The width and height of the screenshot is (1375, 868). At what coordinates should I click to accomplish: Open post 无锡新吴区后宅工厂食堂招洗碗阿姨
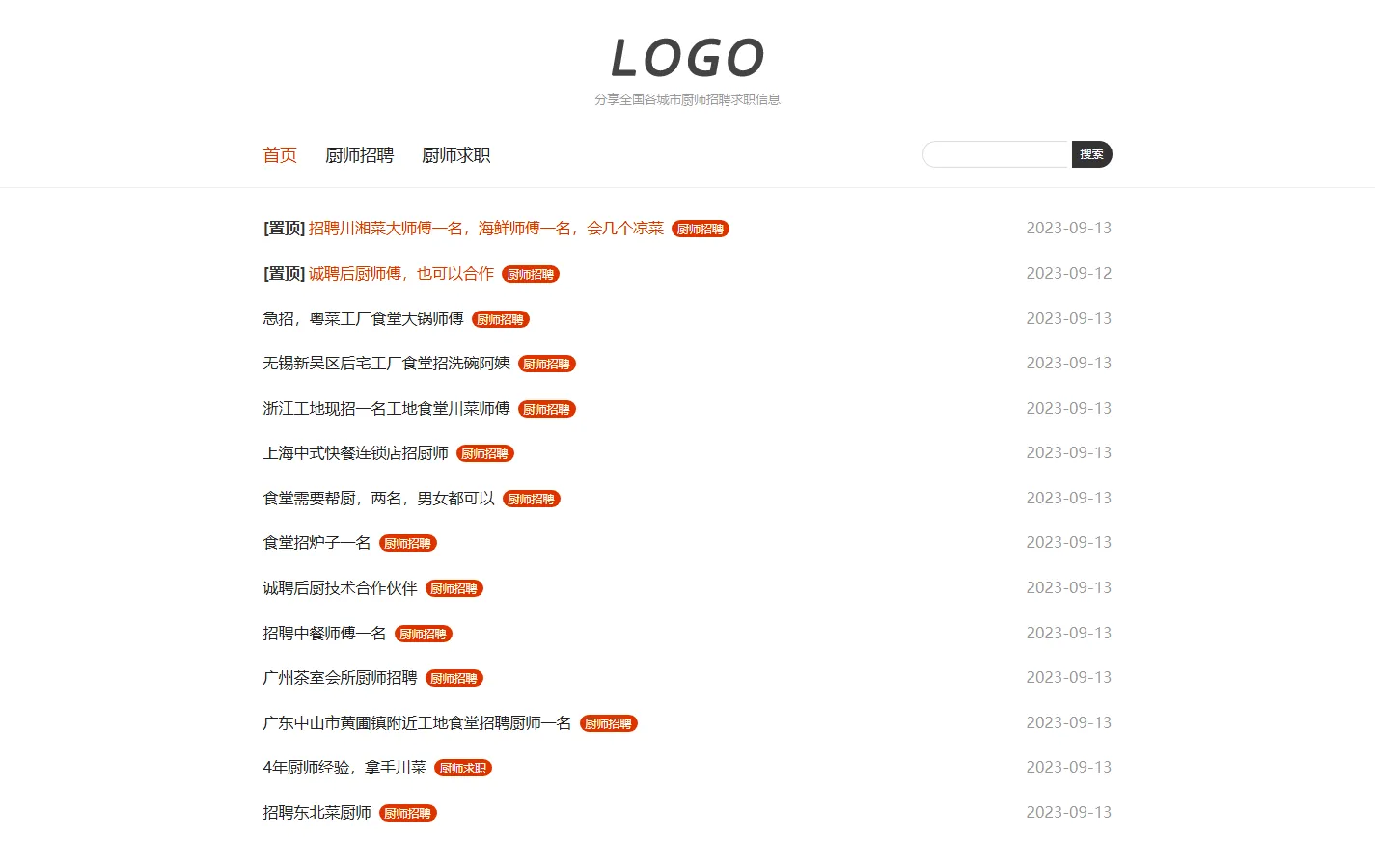[386, 364]
